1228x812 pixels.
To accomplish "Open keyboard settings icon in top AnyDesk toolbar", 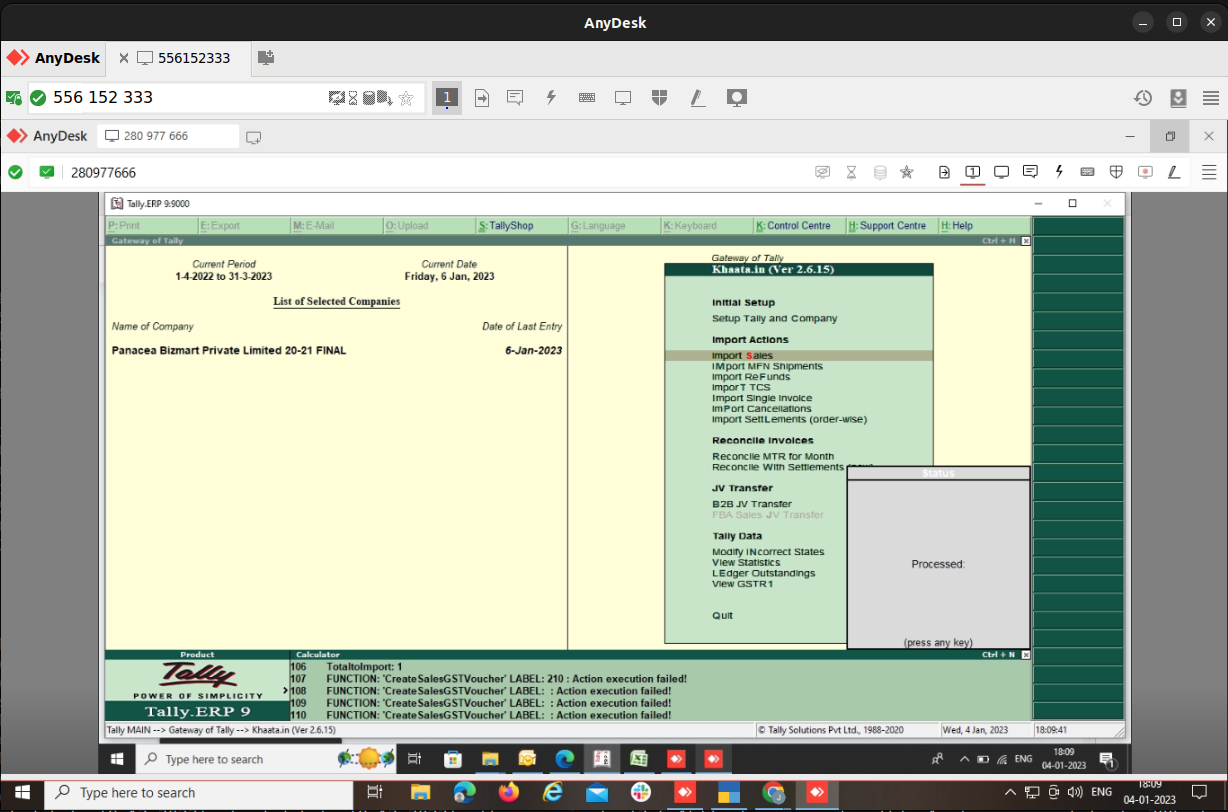I will [587, 98].
